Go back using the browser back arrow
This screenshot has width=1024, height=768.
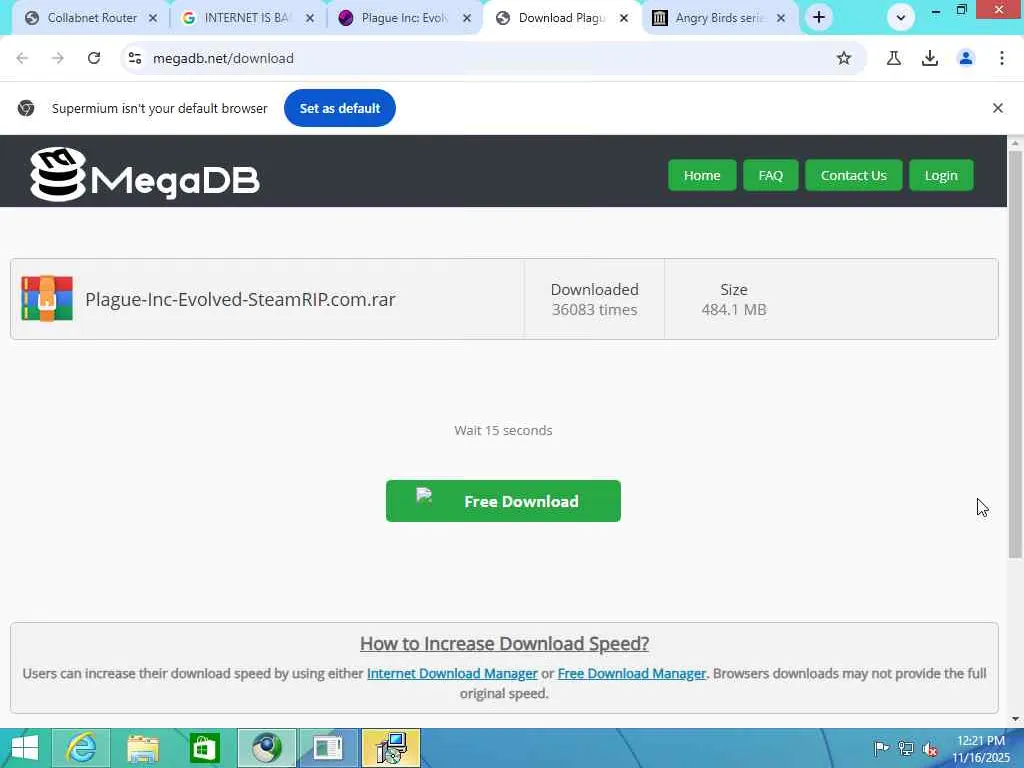point(22,58)
